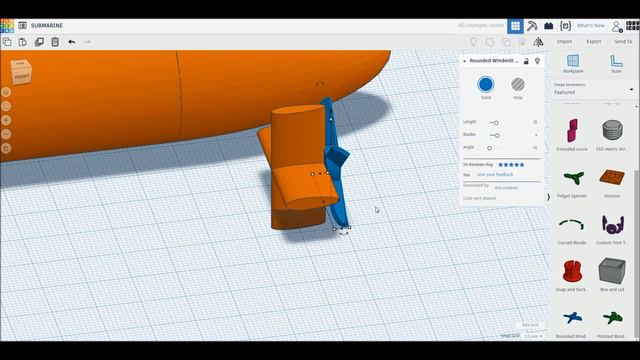The image size is (640, 360).
Task: Click the Redo arrow
Action: [87, 42]
